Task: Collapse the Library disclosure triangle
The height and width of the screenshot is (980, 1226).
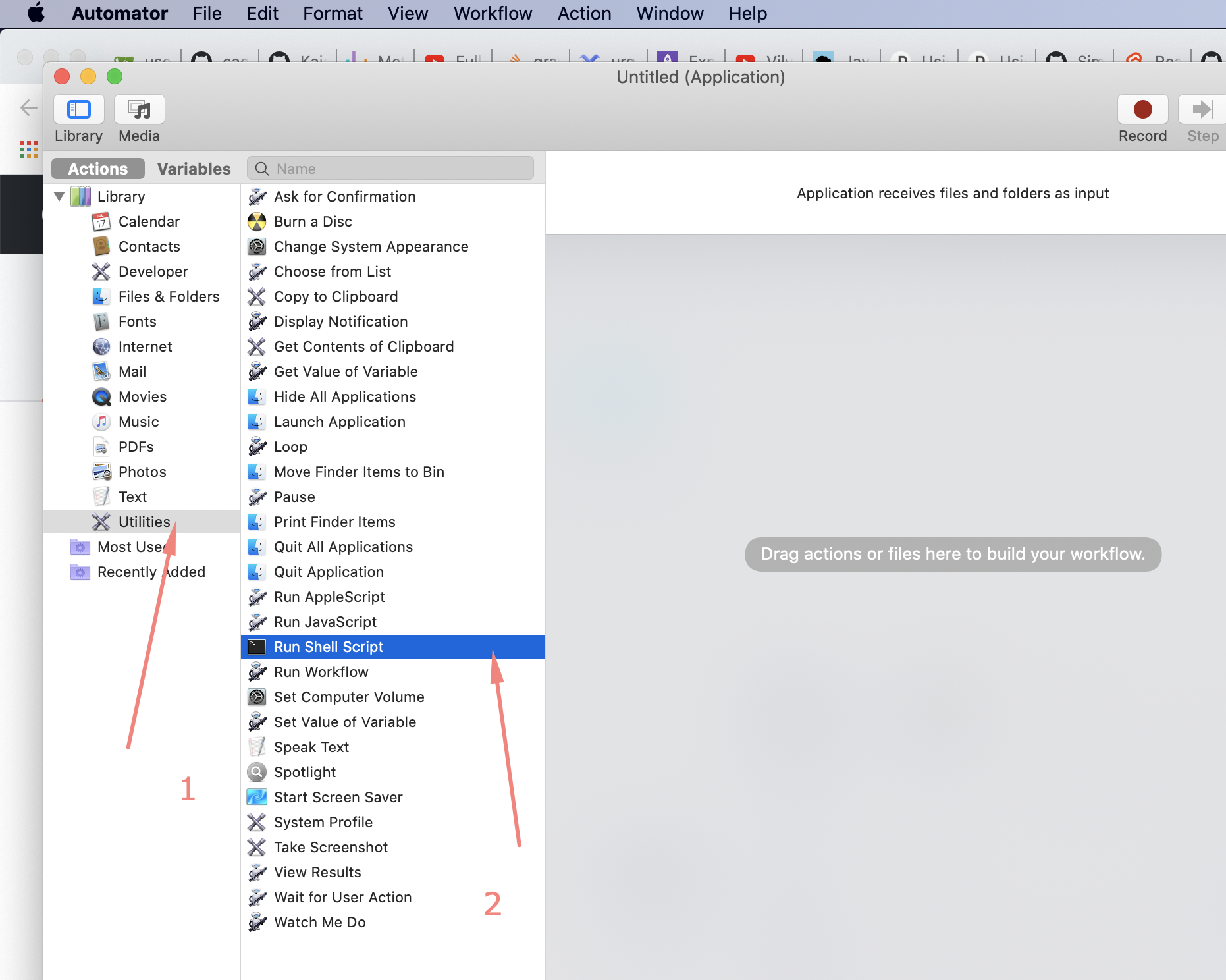Action: [x=59, y=196]
